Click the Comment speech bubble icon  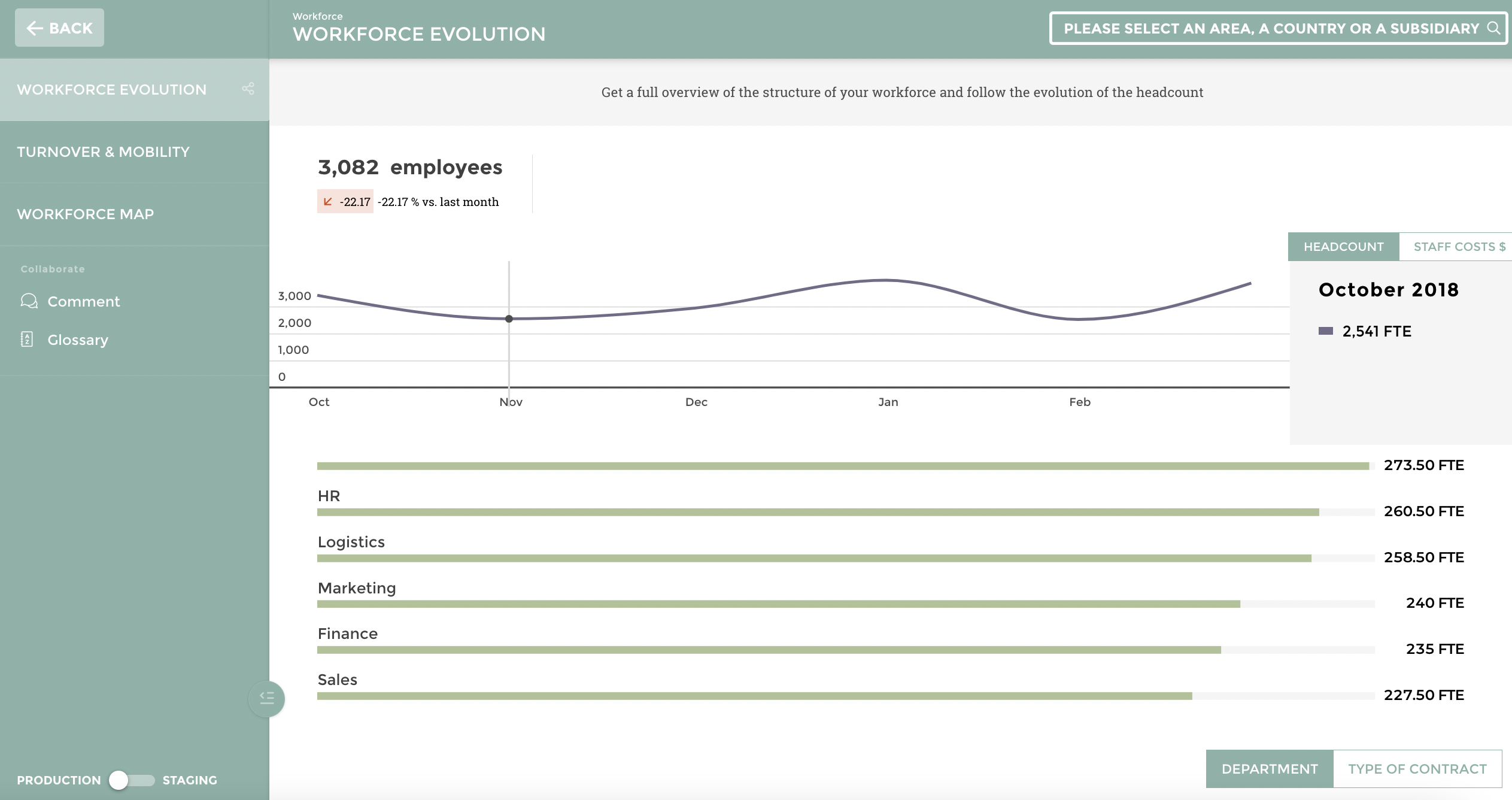29,301
